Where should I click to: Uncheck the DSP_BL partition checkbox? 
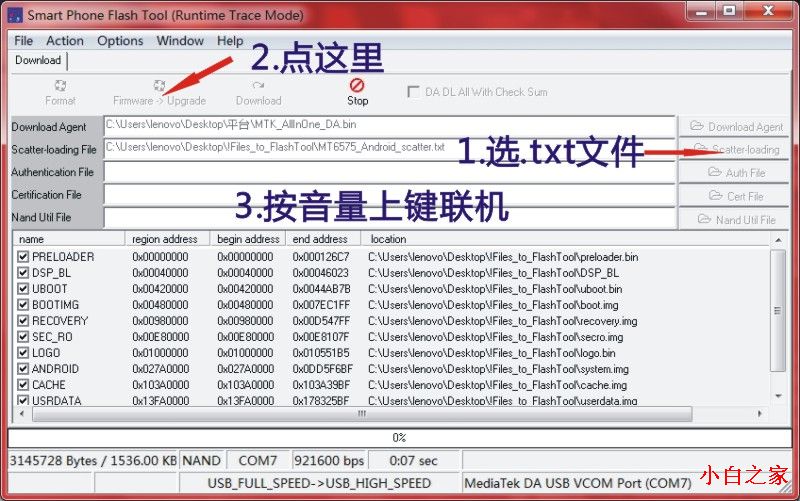(23, 273)
